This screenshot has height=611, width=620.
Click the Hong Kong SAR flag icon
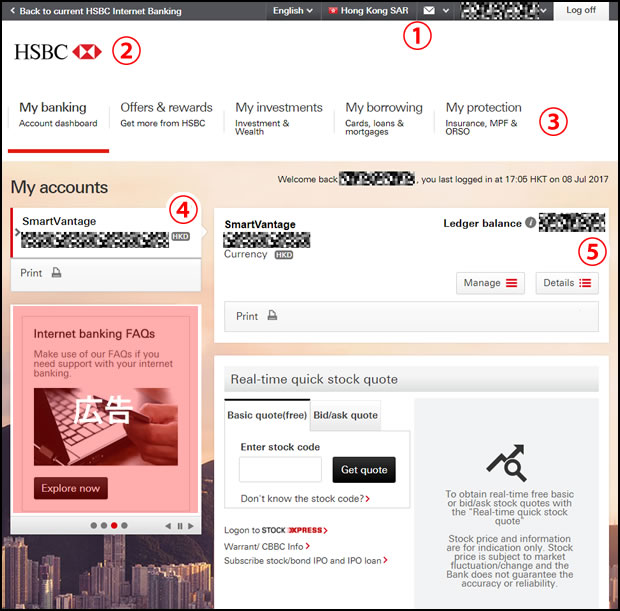point(333,11)
